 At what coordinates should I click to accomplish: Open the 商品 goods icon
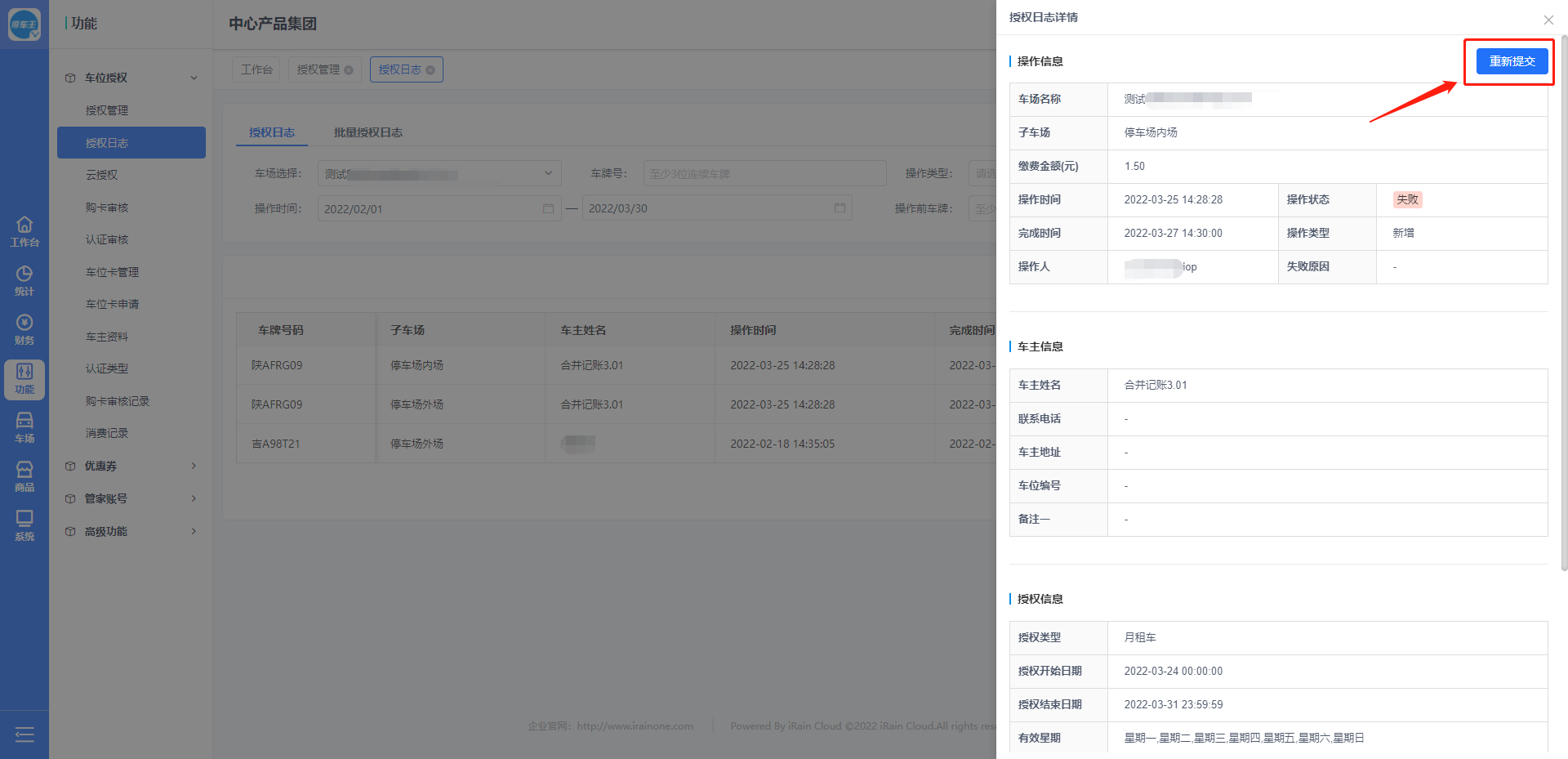24,476
